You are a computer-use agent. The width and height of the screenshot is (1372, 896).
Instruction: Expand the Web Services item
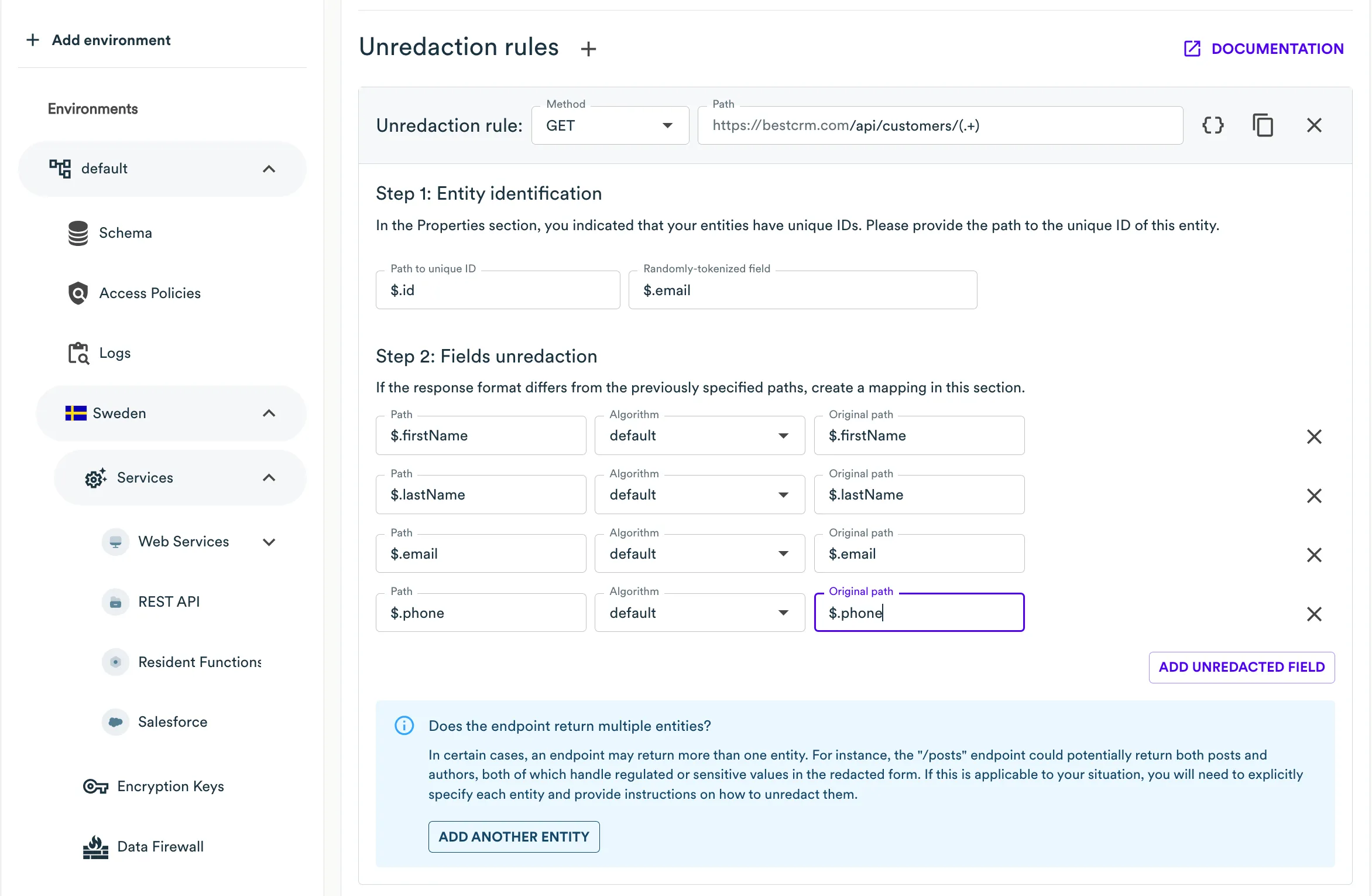(x=269, y=542)
